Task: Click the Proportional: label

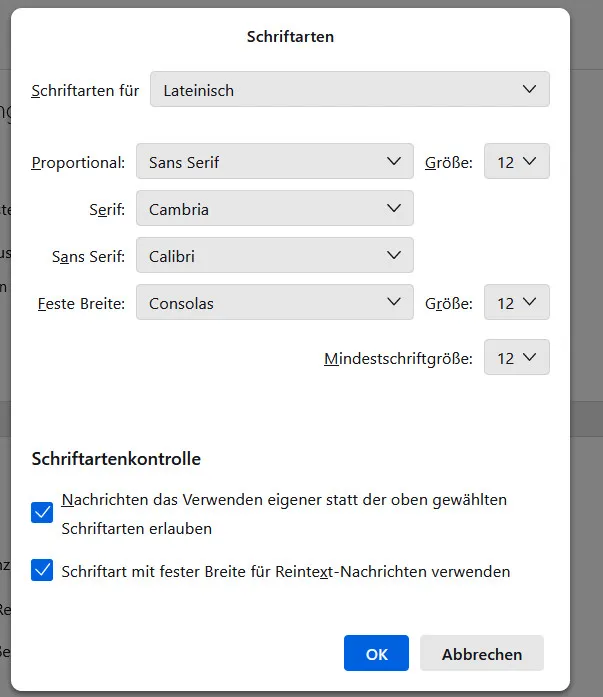Action: pos(78,163)
